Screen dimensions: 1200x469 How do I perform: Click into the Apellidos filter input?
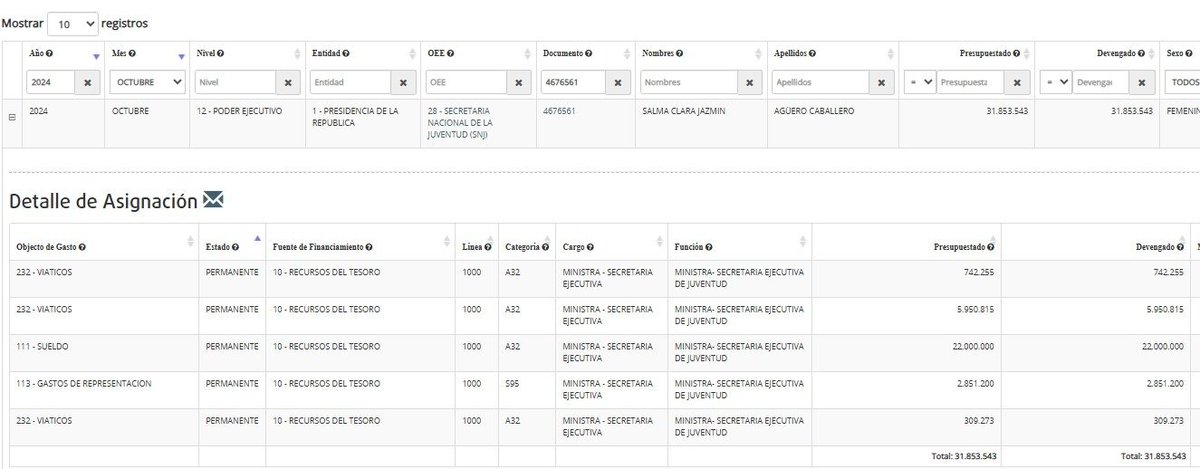(x=821, y=82)
